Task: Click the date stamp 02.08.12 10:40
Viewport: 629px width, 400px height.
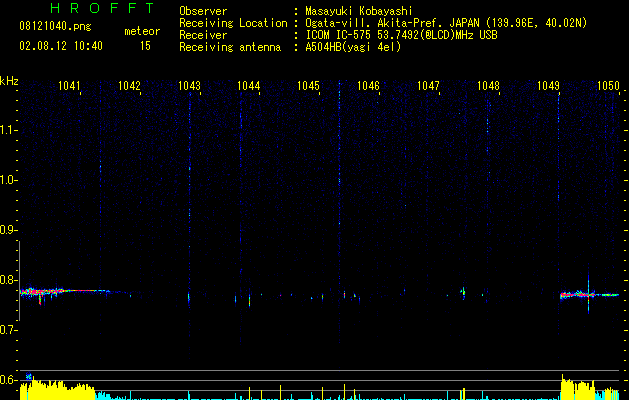Action: [61, 46]
